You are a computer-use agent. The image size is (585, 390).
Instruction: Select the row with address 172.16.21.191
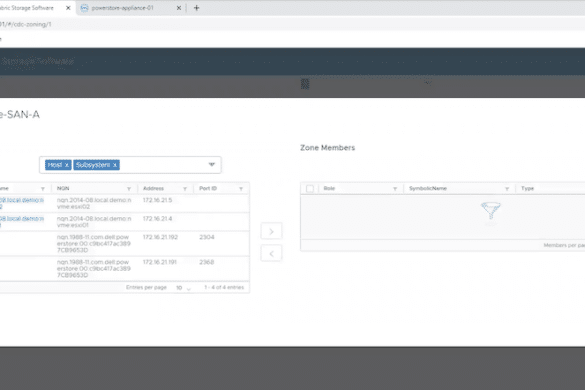click(x=125, y=268)
